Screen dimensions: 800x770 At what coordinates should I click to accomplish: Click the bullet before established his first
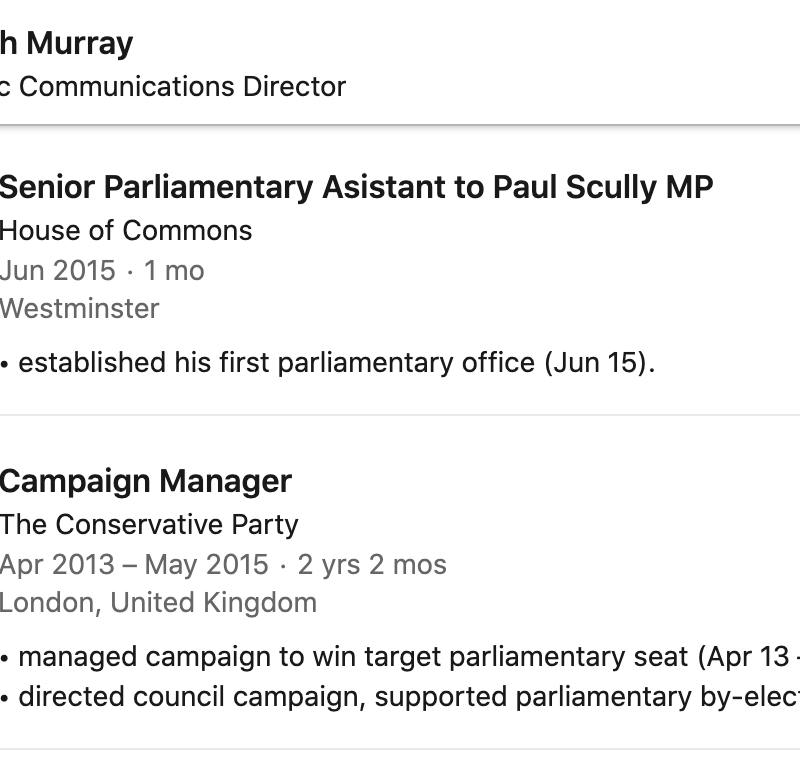point(5,363)
